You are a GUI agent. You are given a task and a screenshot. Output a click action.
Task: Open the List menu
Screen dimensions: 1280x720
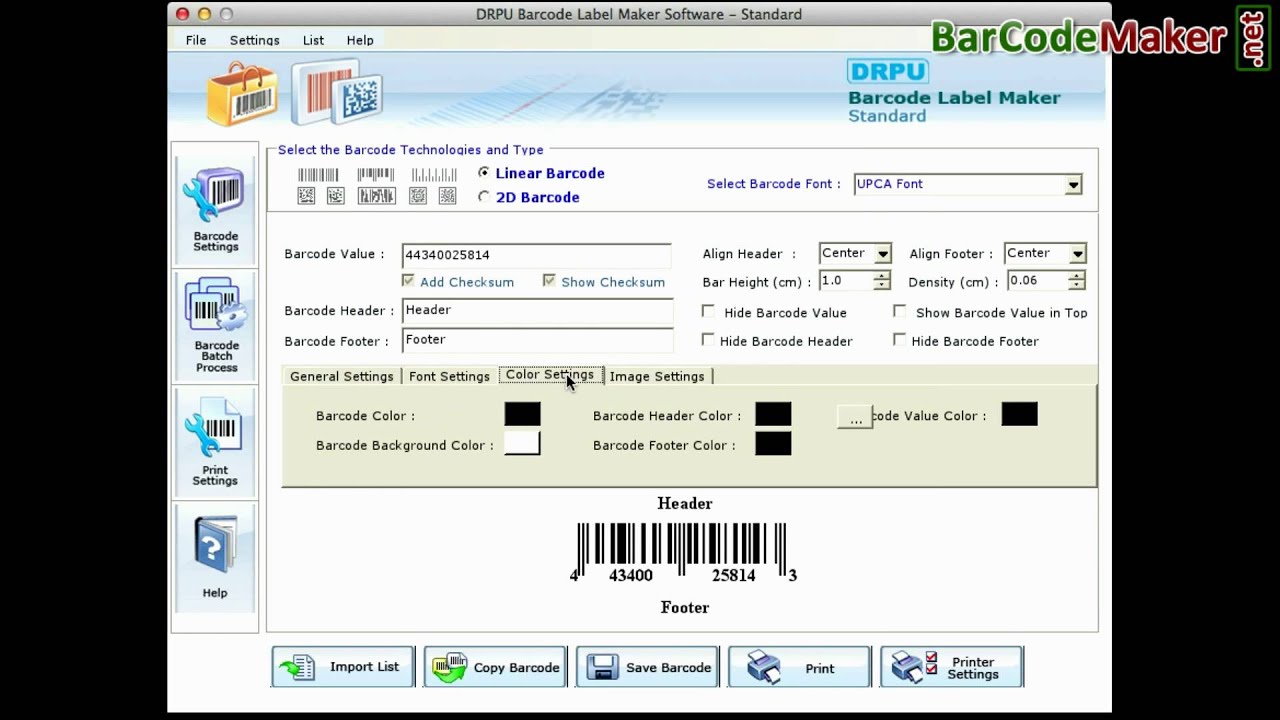(x=313, y=40)
